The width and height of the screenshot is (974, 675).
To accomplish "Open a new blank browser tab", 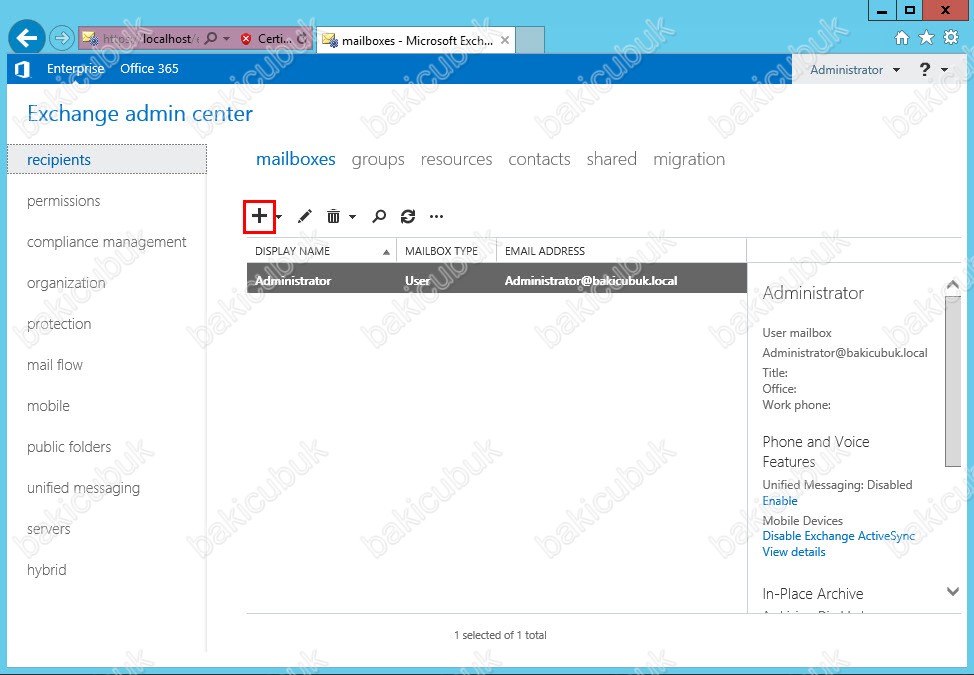I will click(x=530, y=40).
